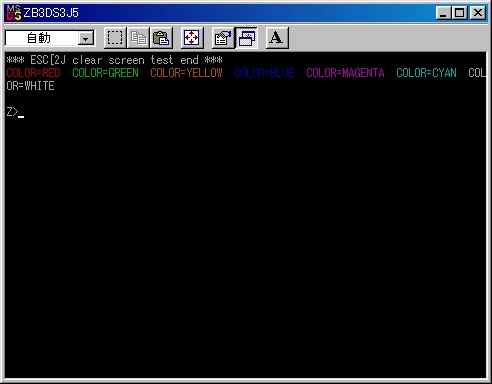Click the COLOR=GREEN text in console
Viewport: 492px width, 384px height.
105,73
